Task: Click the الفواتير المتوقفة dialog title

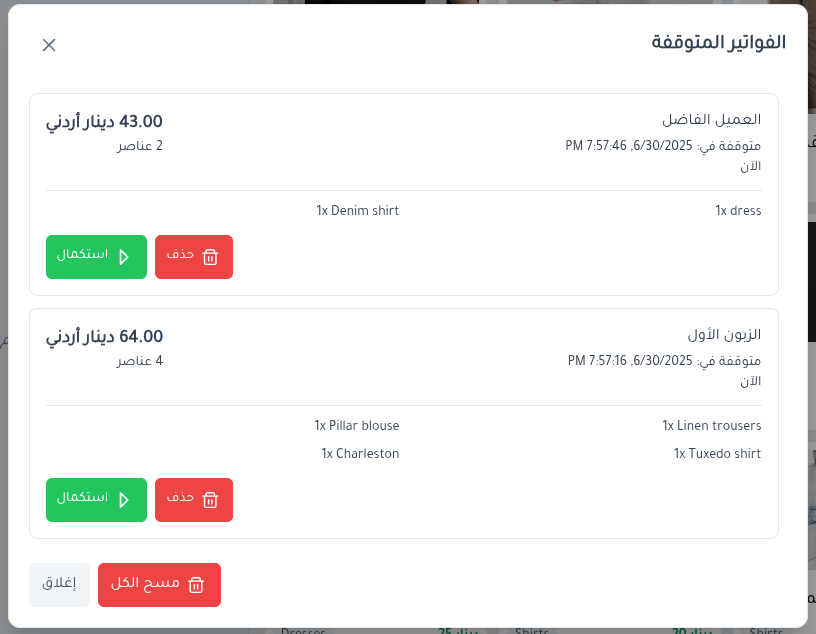Action: tap(718, 43)
